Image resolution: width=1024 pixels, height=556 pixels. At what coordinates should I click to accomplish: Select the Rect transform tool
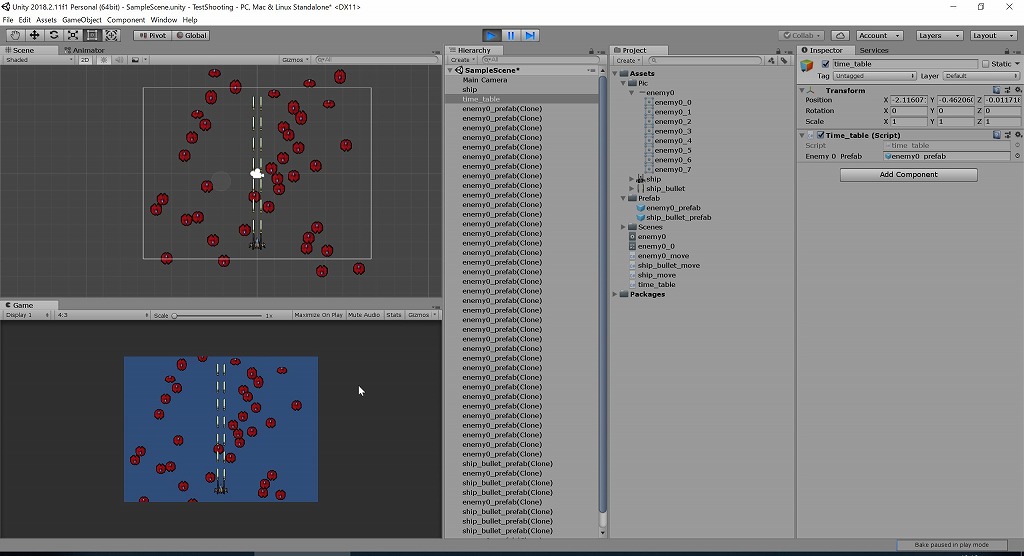tap(92, 35)
